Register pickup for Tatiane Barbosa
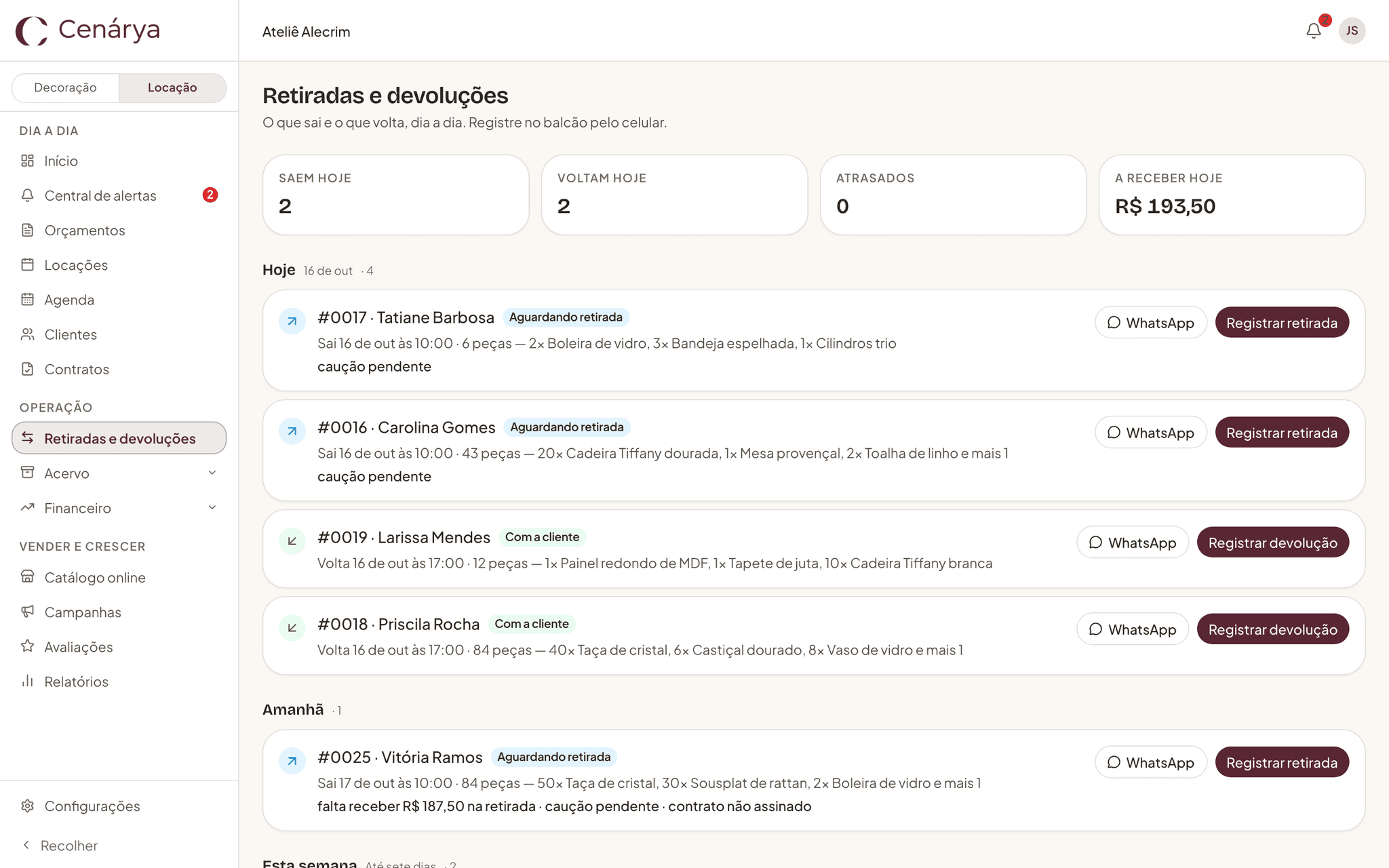The height and width of the screenshot is (868, 1389). 1282,323
